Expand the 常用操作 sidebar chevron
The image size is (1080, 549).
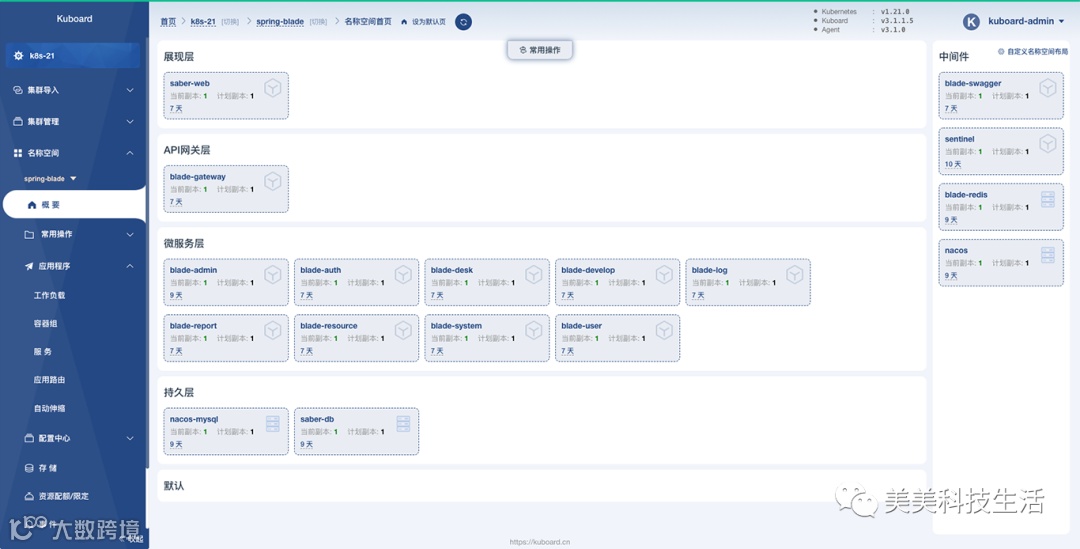tap(130, 235)
